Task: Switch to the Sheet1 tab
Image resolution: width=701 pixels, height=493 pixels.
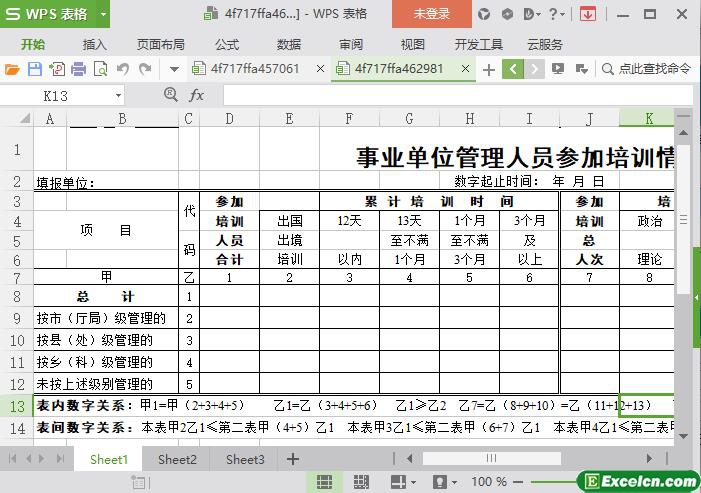Action: click(109, 459)
